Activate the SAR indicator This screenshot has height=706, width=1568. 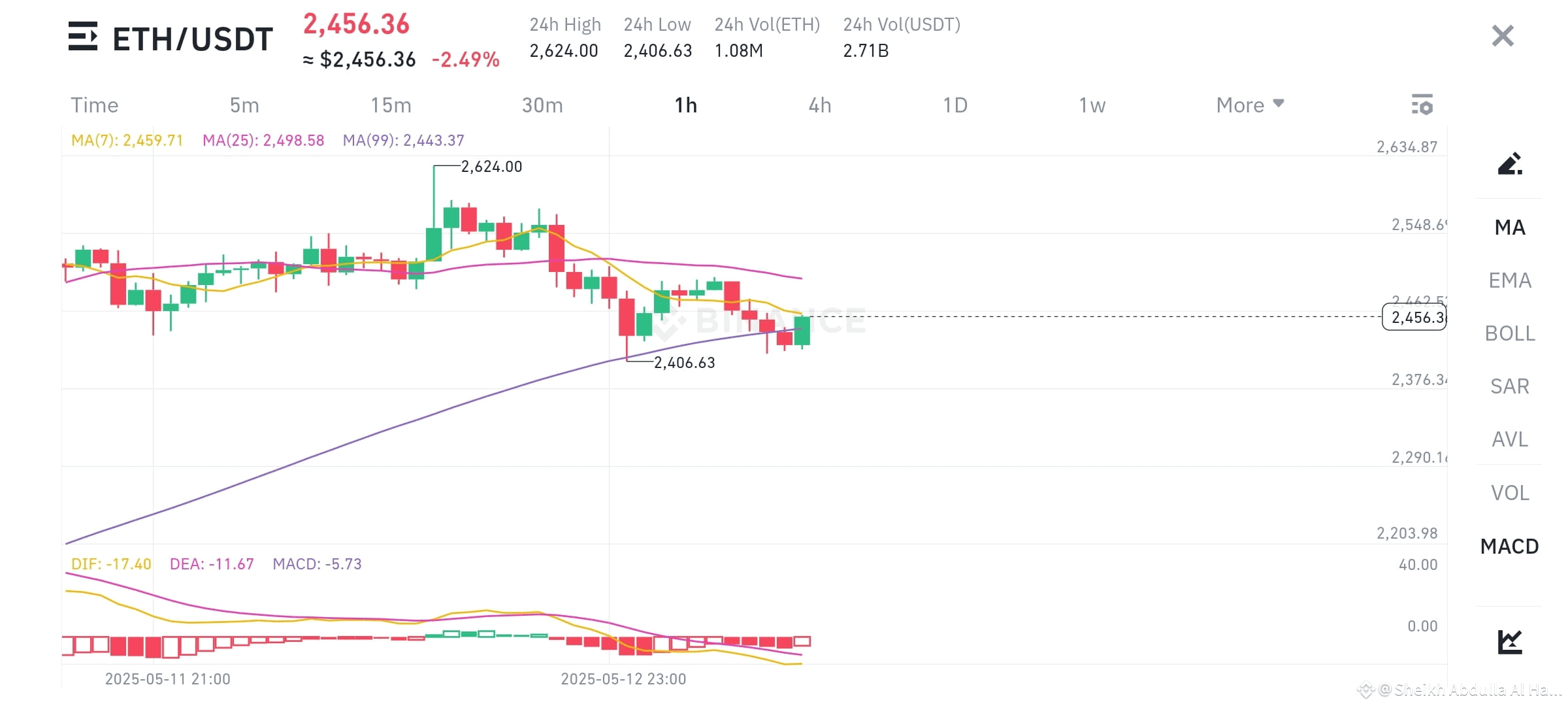[1509, 386]
